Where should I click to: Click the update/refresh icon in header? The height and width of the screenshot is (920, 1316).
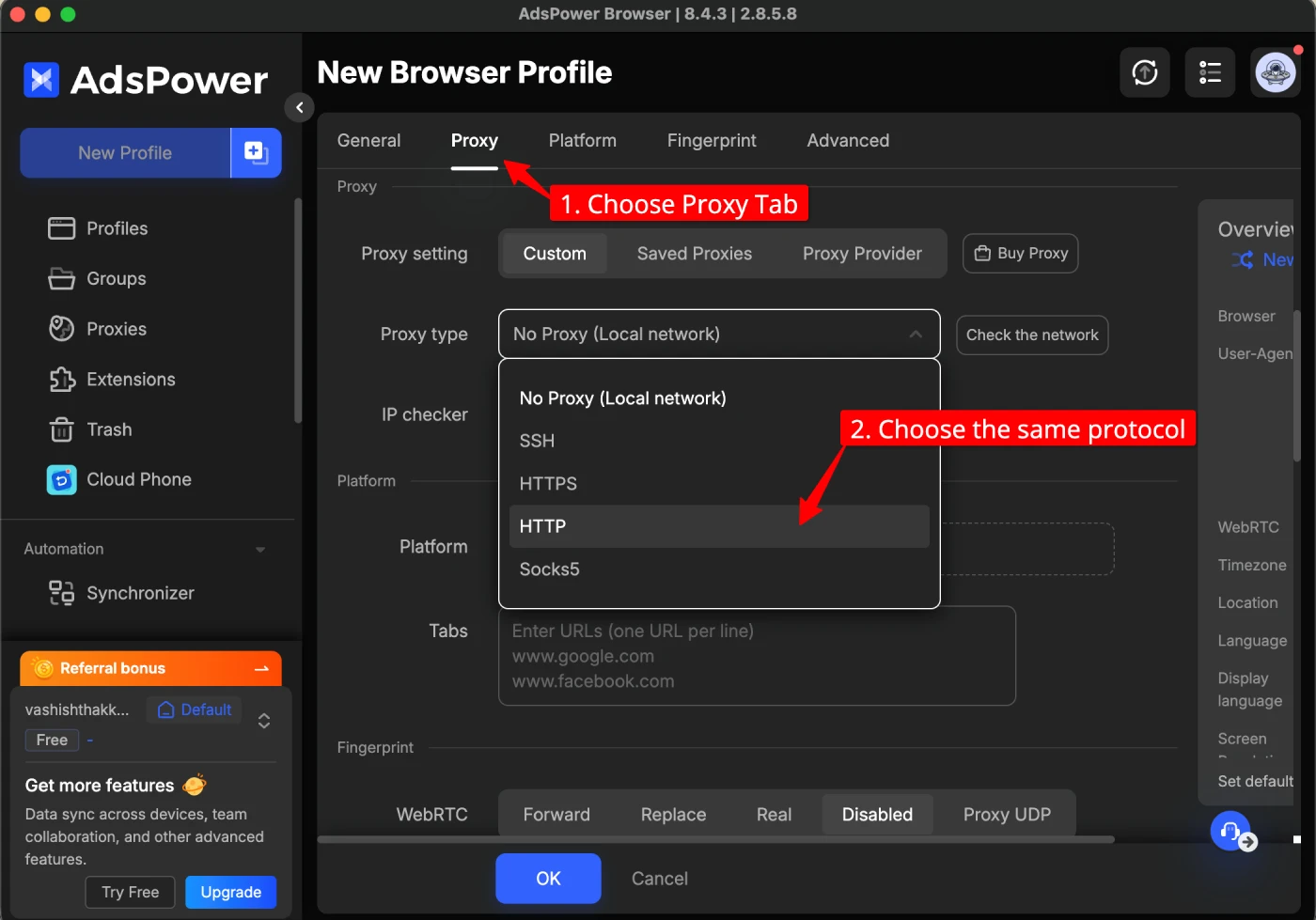[x=1145, y=72]
